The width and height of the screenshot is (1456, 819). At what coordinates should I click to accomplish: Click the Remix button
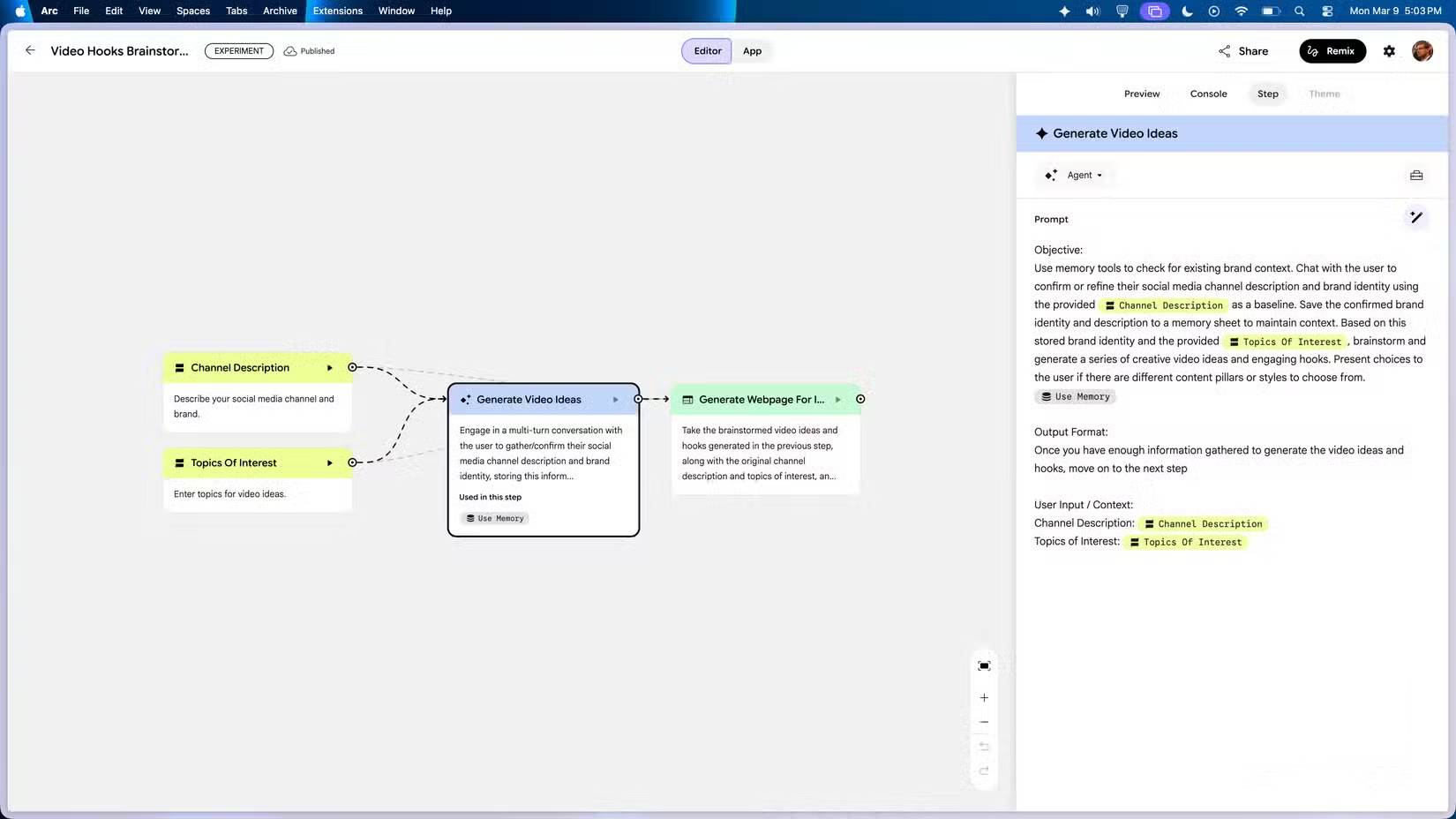[1332, 51]
